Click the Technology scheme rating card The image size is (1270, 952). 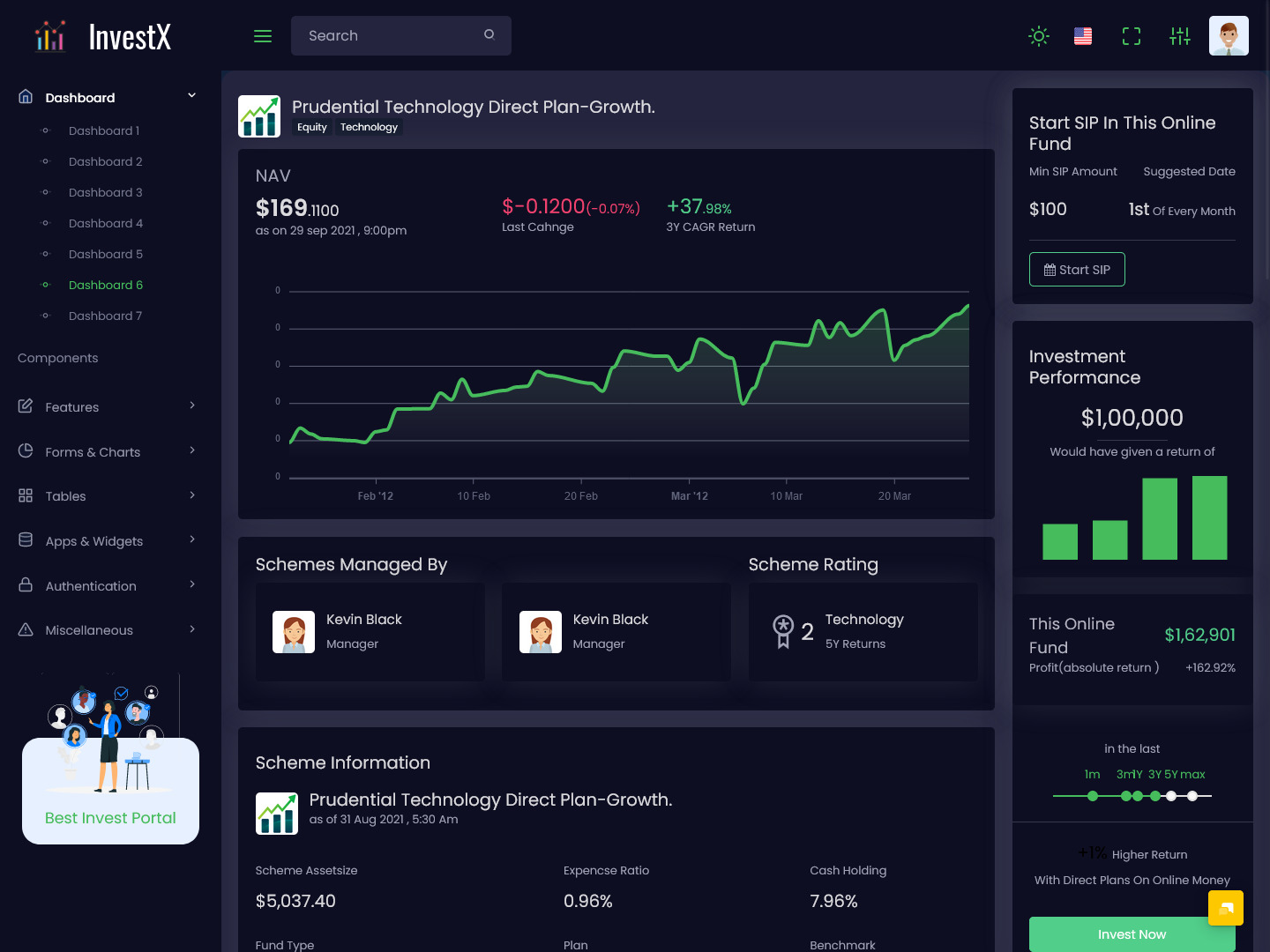pyautogui.click(x=863, y=632)
